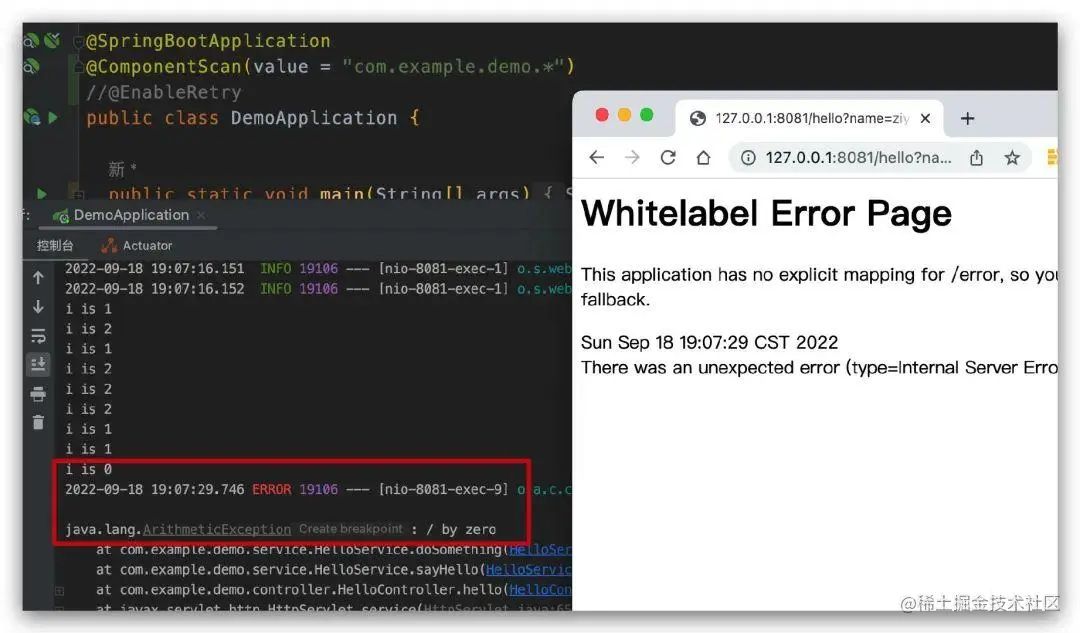This screenshot has width=1080, height=633.
Task: Switch to the Actuator tab
Action: pos(136,245)
